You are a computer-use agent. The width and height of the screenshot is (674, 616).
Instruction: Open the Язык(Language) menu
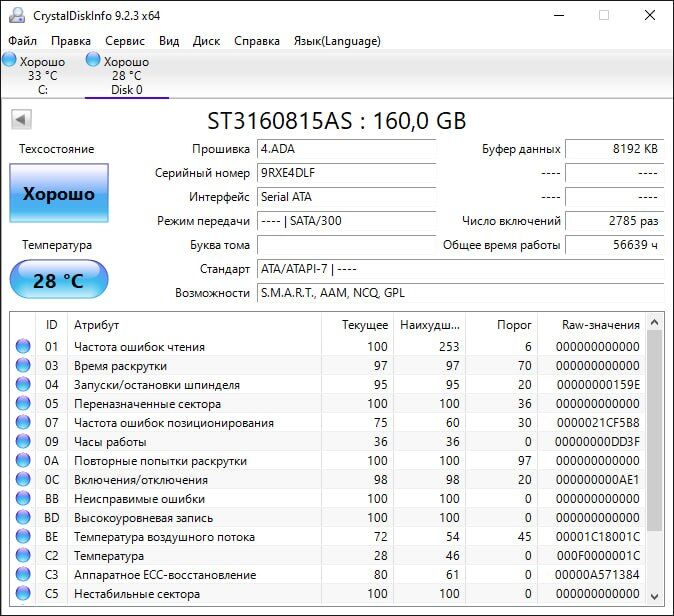click(x=336, y=41)
